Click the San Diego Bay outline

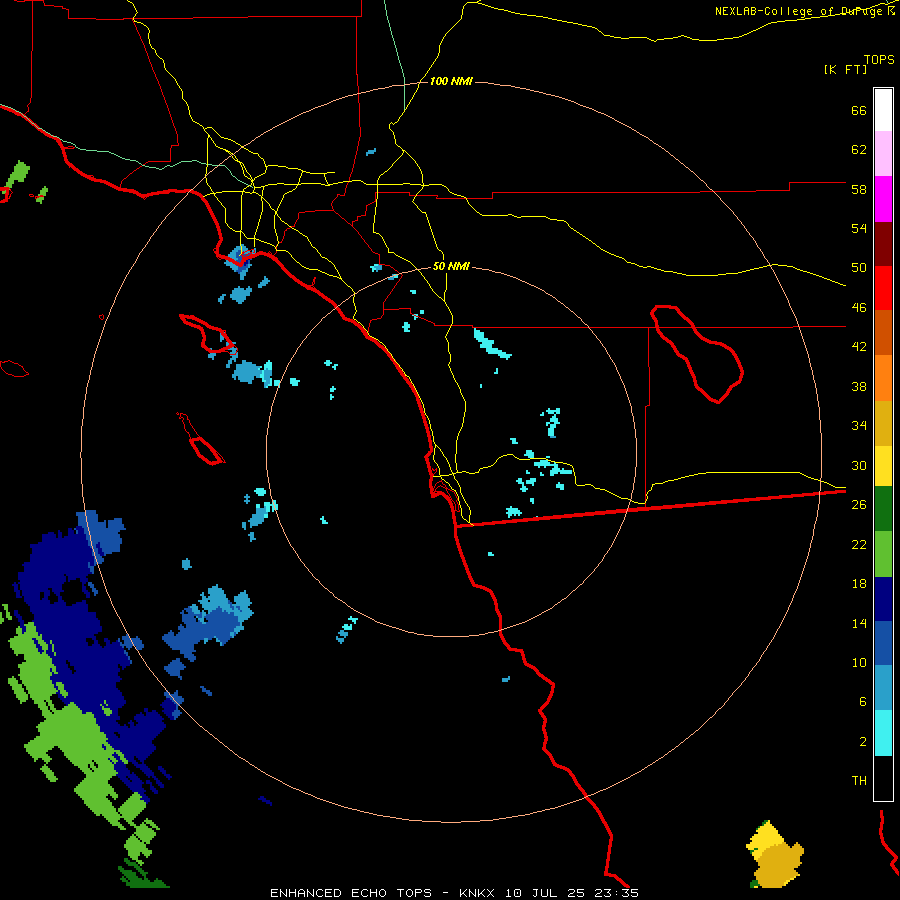click(x=447, y=494)
